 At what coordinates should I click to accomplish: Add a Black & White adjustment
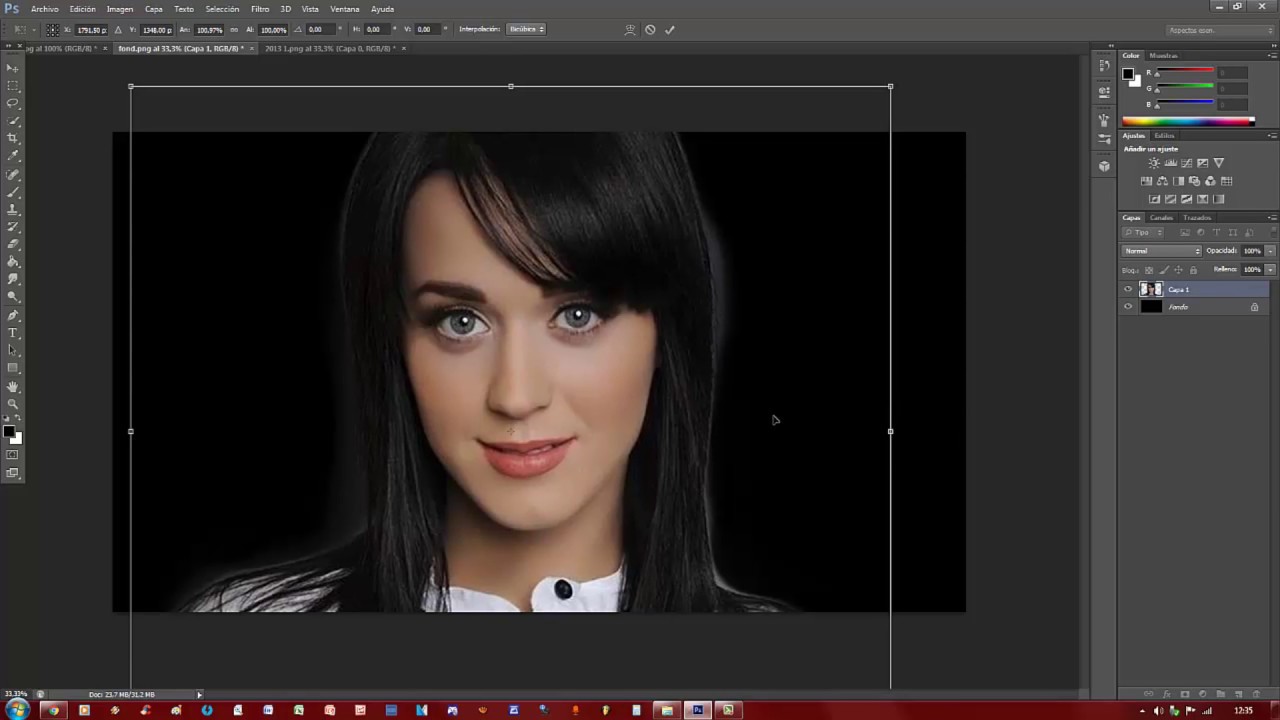click(x=1179, y=181)
